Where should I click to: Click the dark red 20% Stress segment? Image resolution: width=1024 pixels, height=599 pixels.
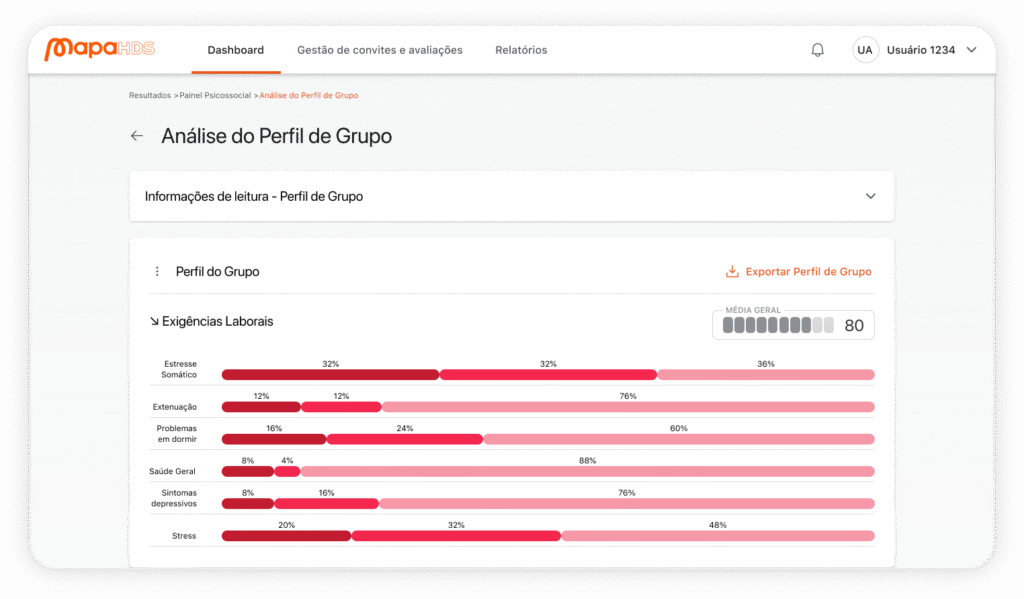pos(286,536)
